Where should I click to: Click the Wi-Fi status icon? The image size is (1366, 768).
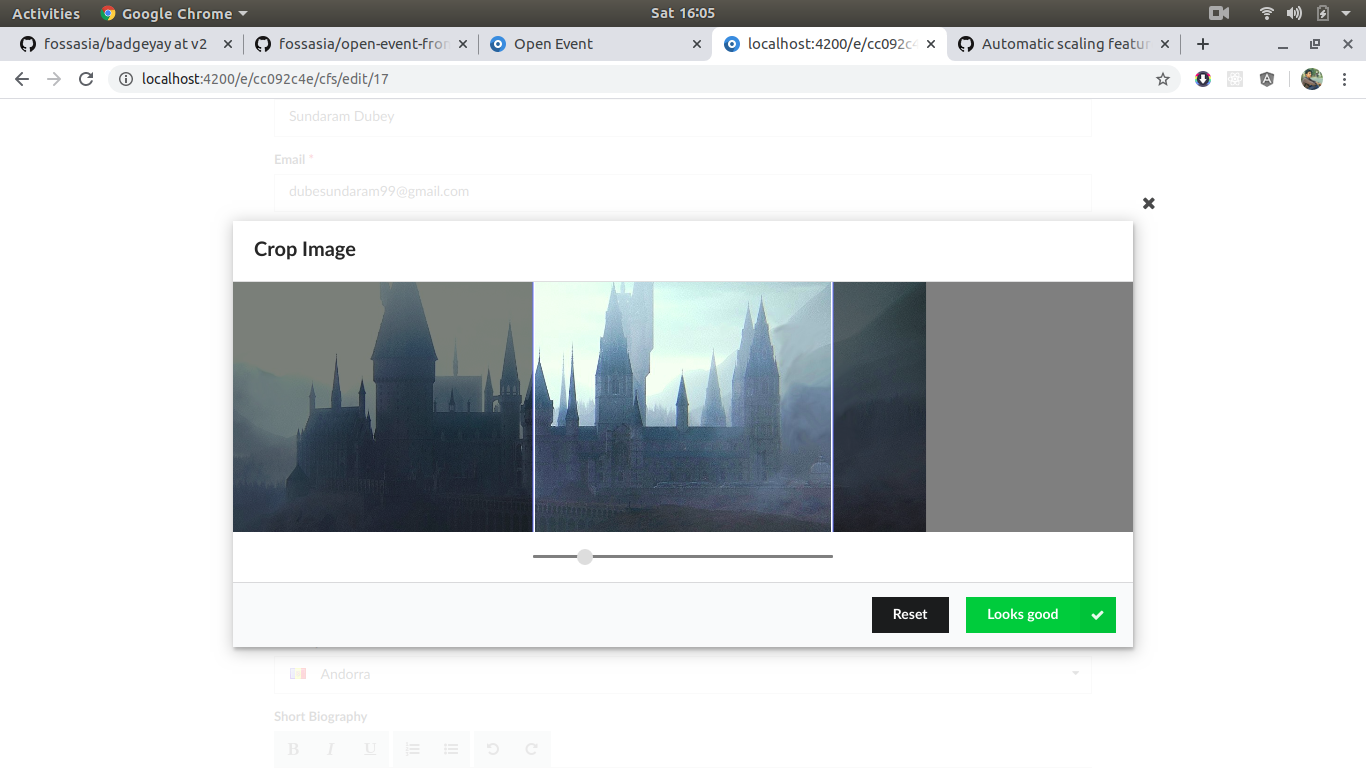point(1267,13)
